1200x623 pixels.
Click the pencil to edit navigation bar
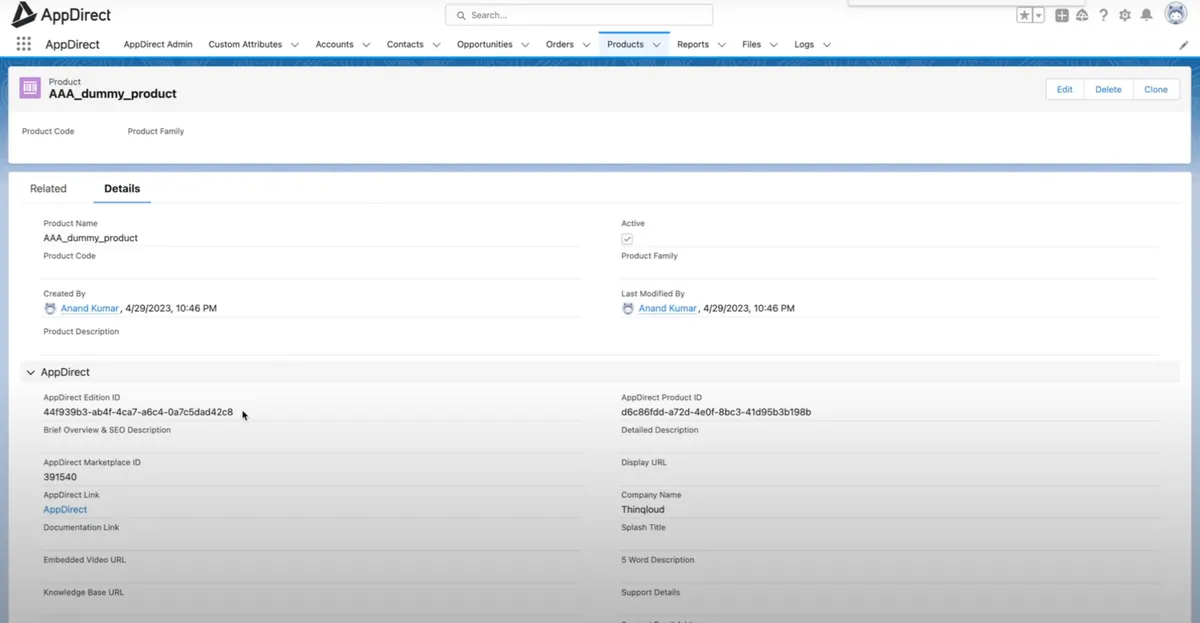[1184, 44]
